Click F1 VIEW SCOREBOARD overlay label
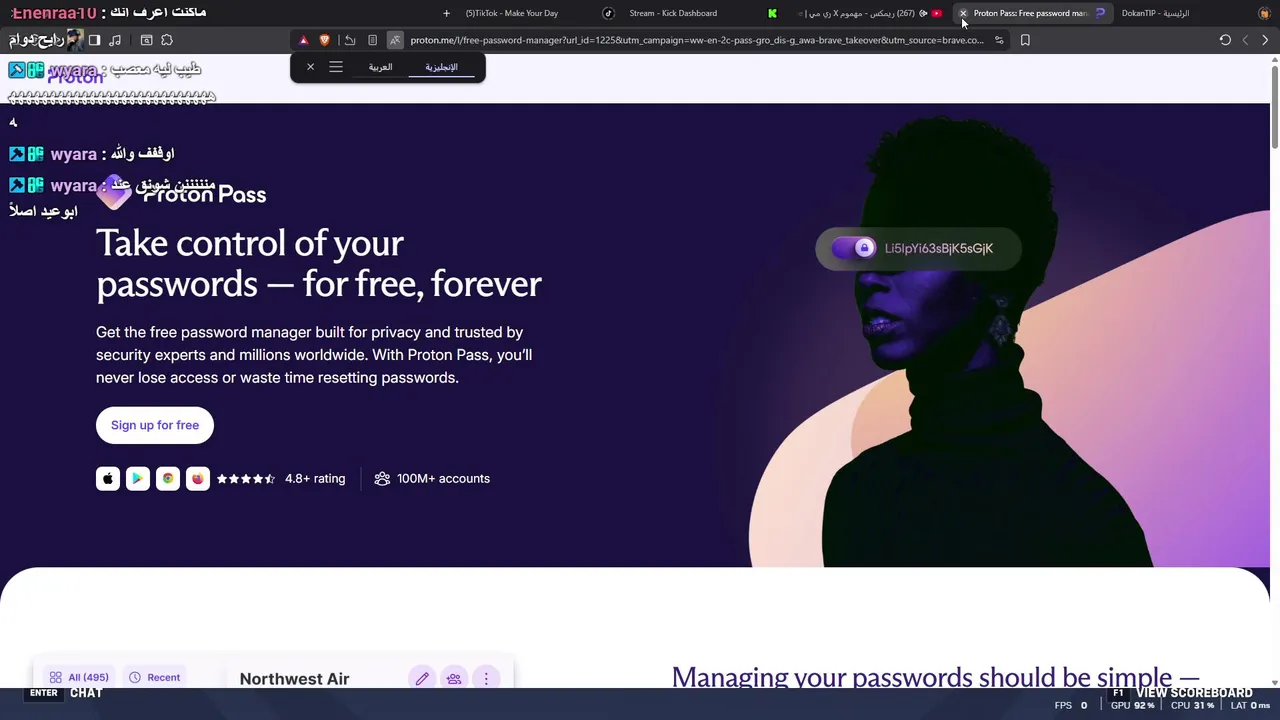The height and width of the screenshot is (720, 1280). coord(1181,693)
